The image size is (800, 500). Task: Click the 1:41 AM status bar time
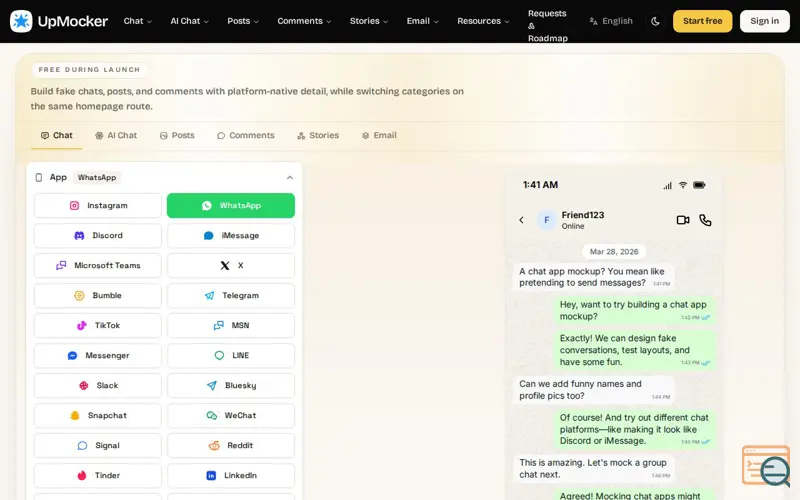pyautogui.click(x=540, y=185)
